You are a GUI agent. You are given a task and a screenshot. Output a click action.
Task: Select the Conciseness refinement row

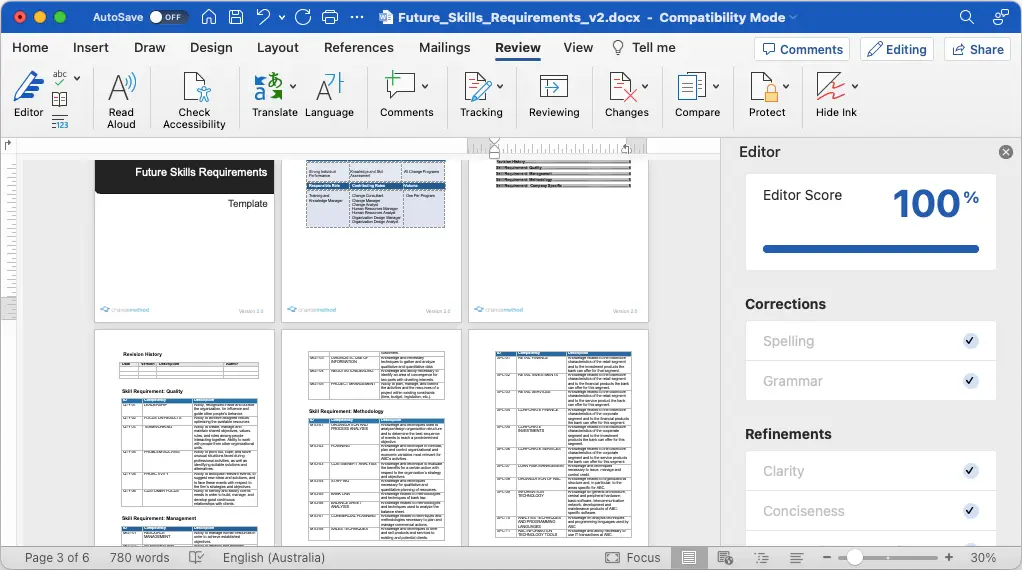(x=871, y=511)
